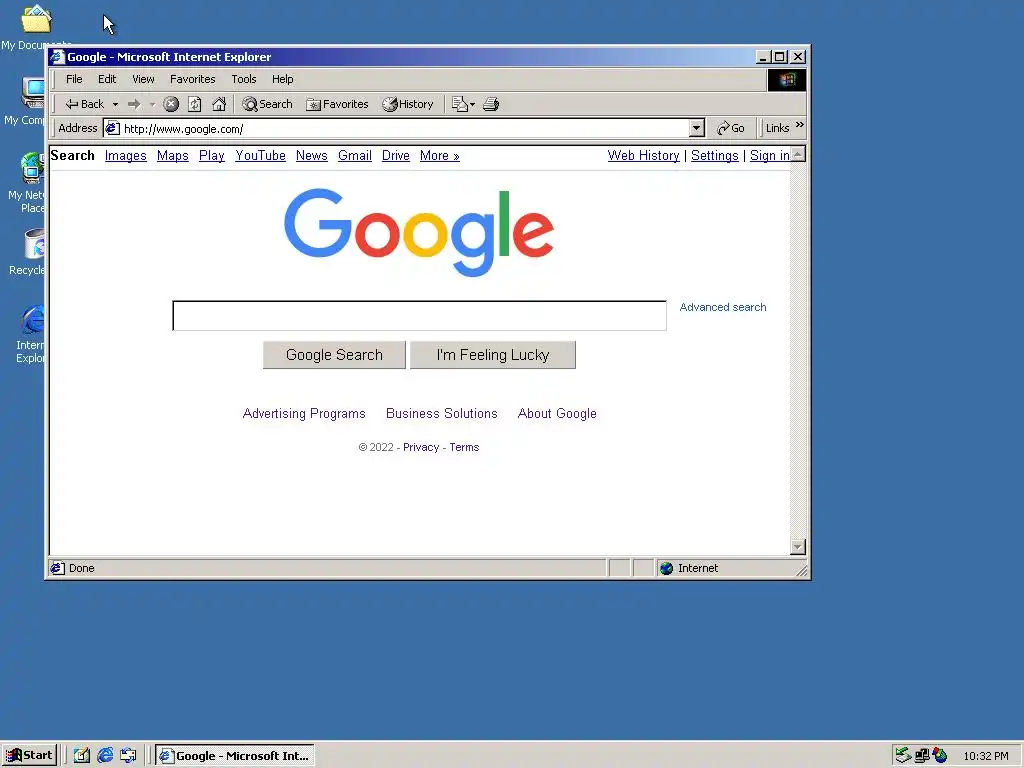Click the colorful system tray icon
This screenshot has height=768, width=1024.
coord(940,755)
